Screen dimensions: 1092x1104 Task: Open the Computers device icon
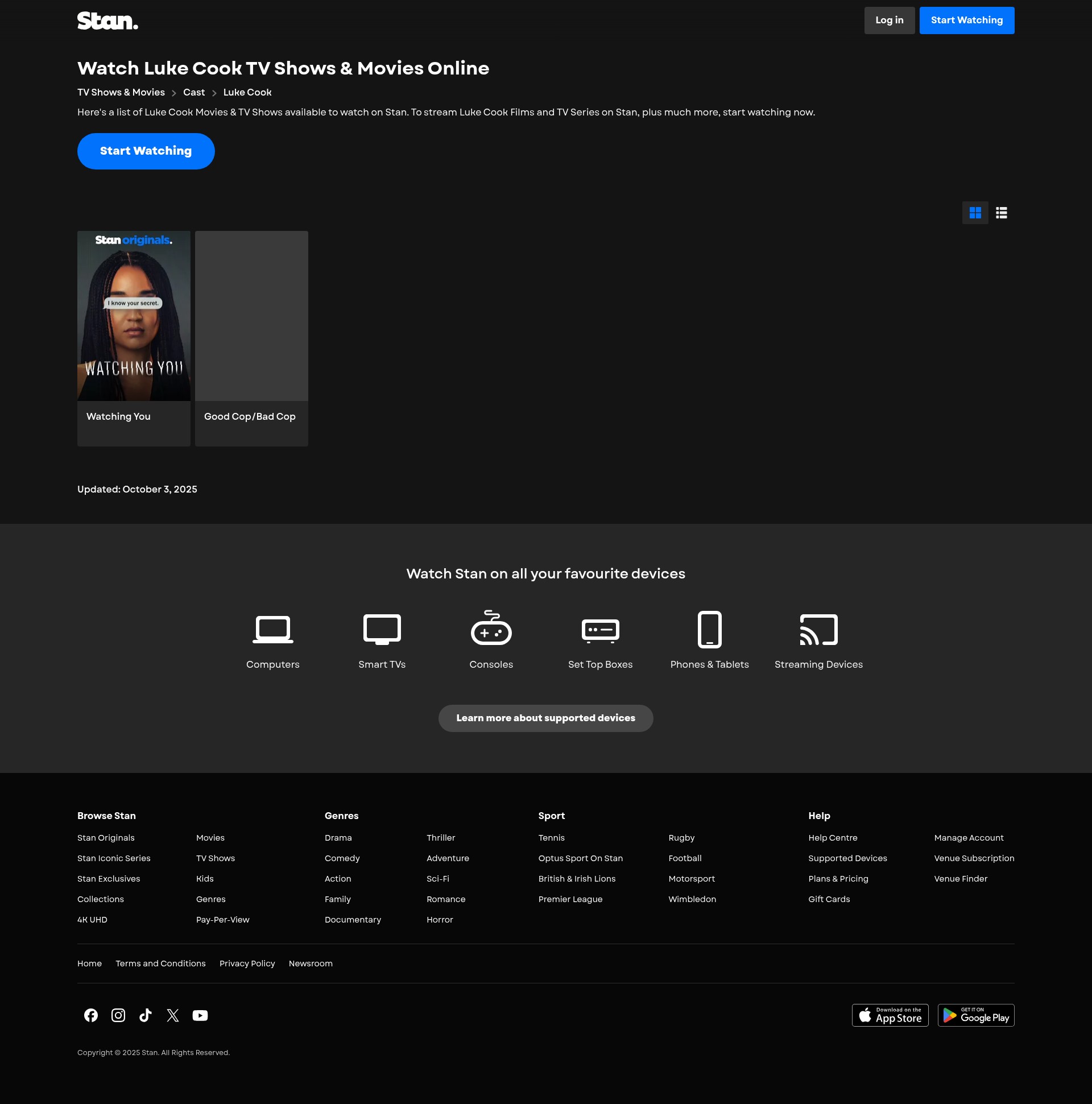(272, 629)
